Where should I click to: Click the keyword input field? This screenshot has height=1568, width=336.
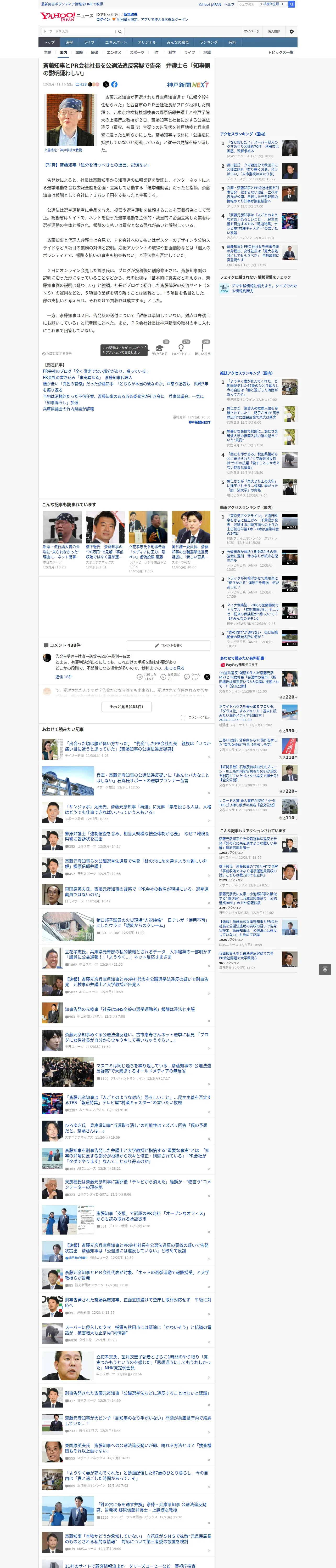click(x=79, y=31)
